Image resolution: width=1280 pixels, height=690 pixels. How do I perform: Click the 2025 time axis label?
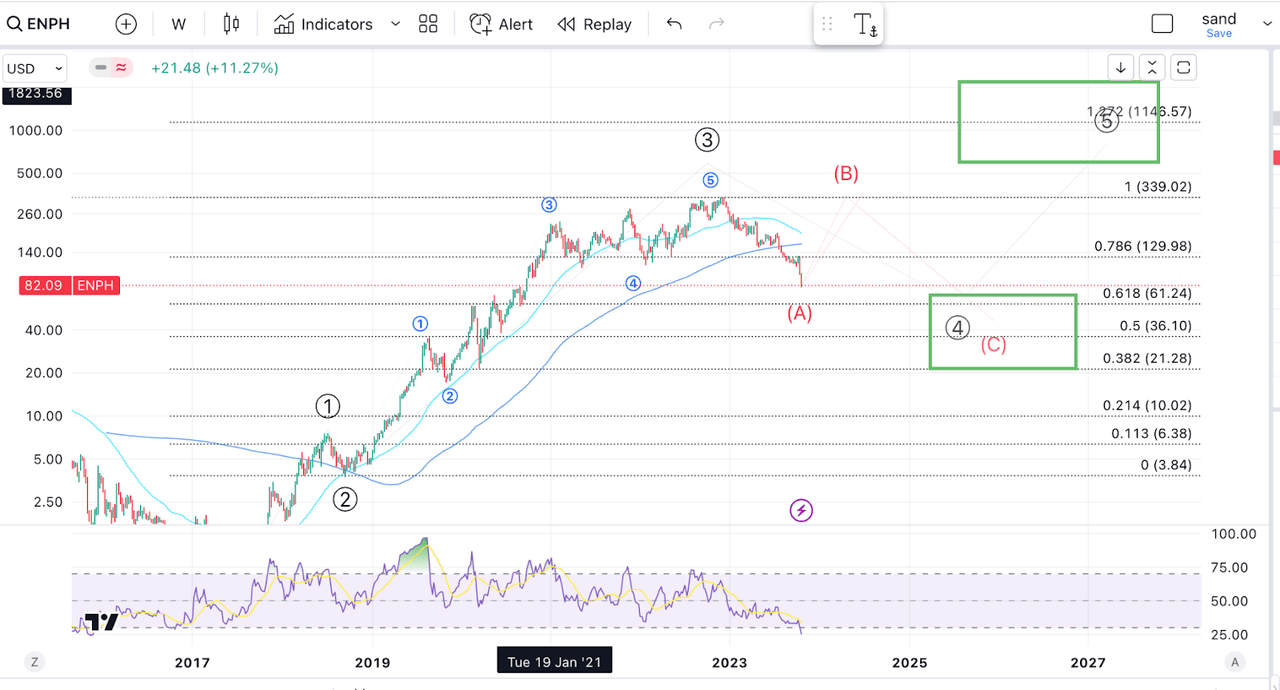click(x=909, y=662)
